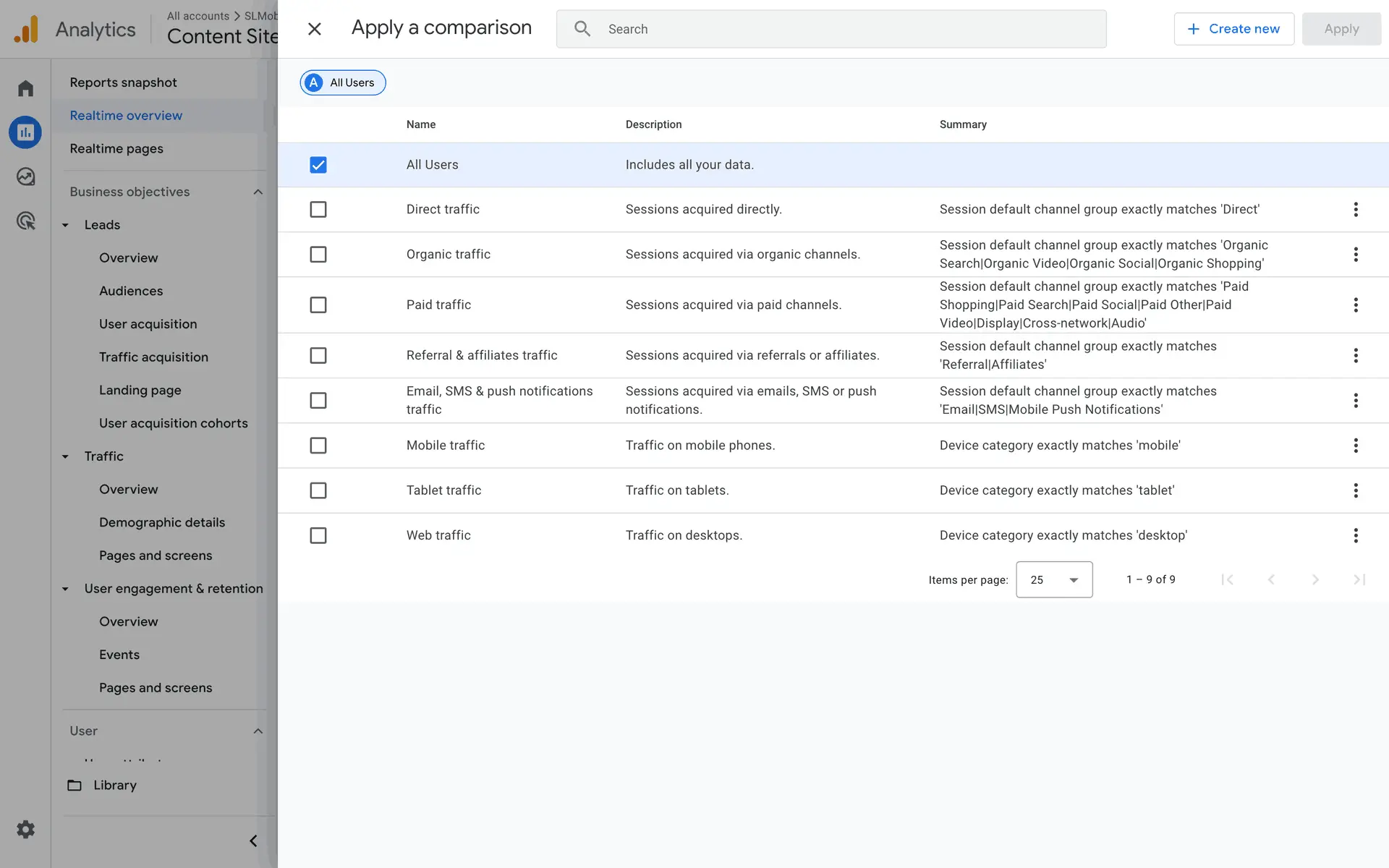Select the All Users comparison chip

343,82
